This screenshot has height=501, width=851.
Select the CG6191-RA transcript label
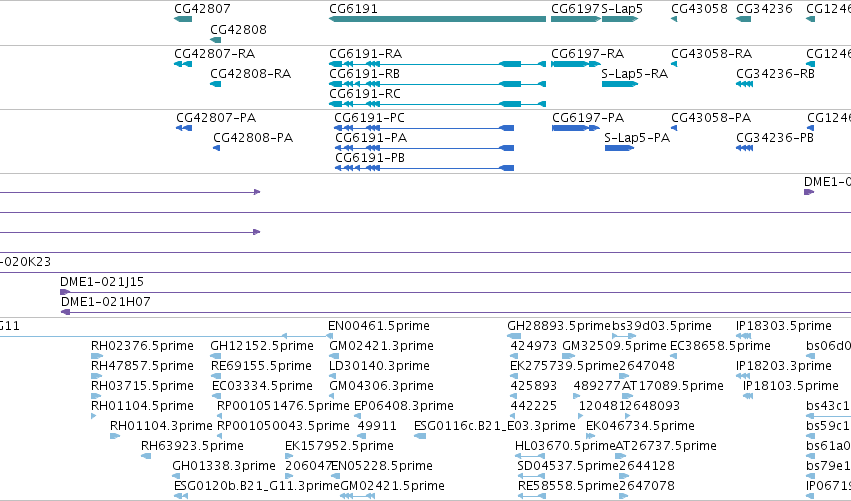pos(365,54)
